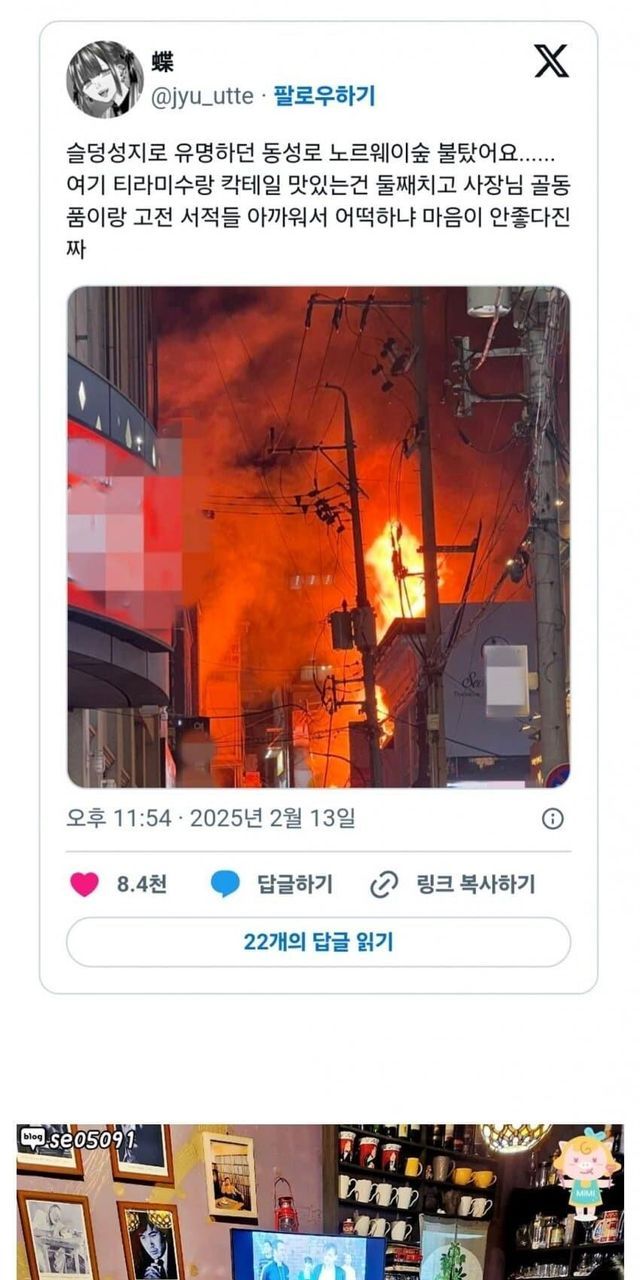Image resolution: width=640 pixels, height=1280 pixels.
Task: Click the 8.4천 likes count
Action: 142,884
